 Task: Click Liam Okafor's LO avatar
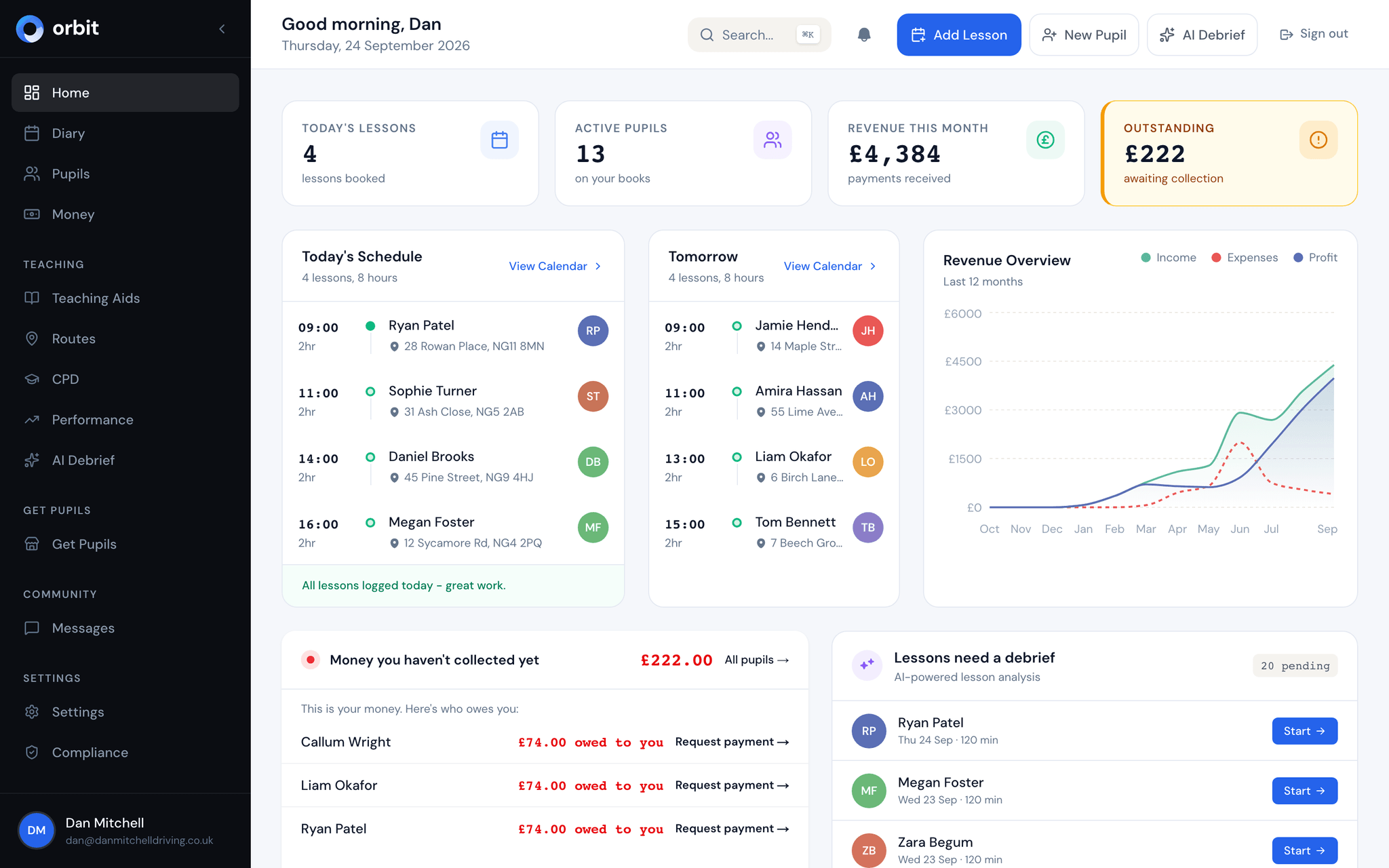867,462
